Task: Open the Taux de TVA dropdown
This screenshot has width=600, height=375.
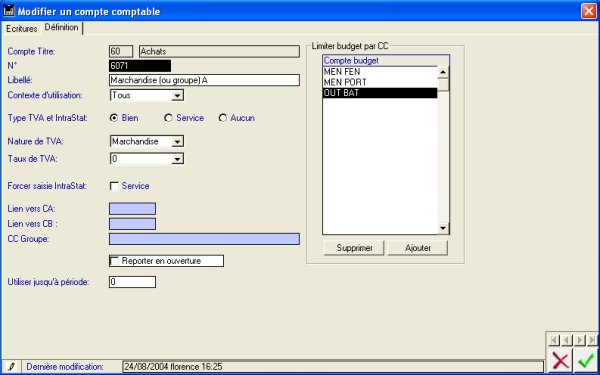Action: pyautogui.click(x=177, y=159)
